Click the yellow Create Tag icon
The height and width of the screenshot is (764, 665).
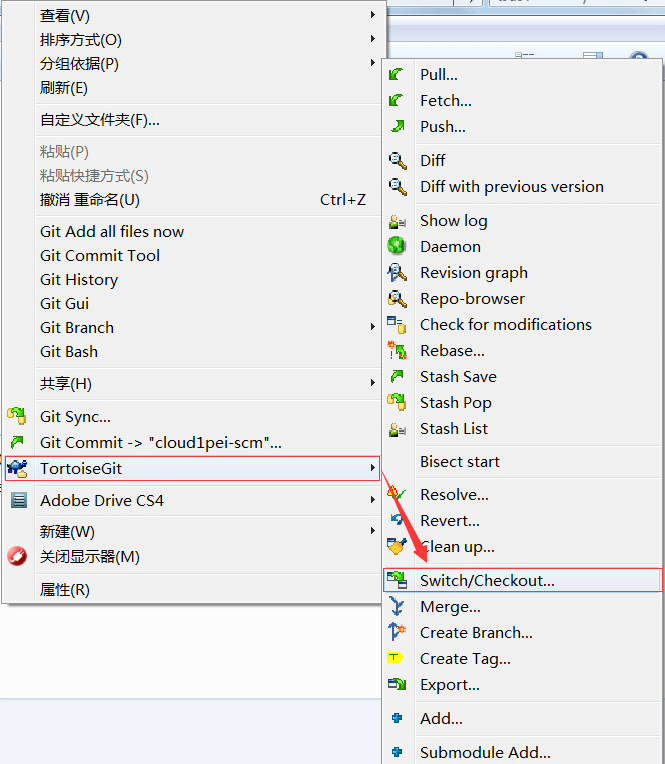coord(395,658)
